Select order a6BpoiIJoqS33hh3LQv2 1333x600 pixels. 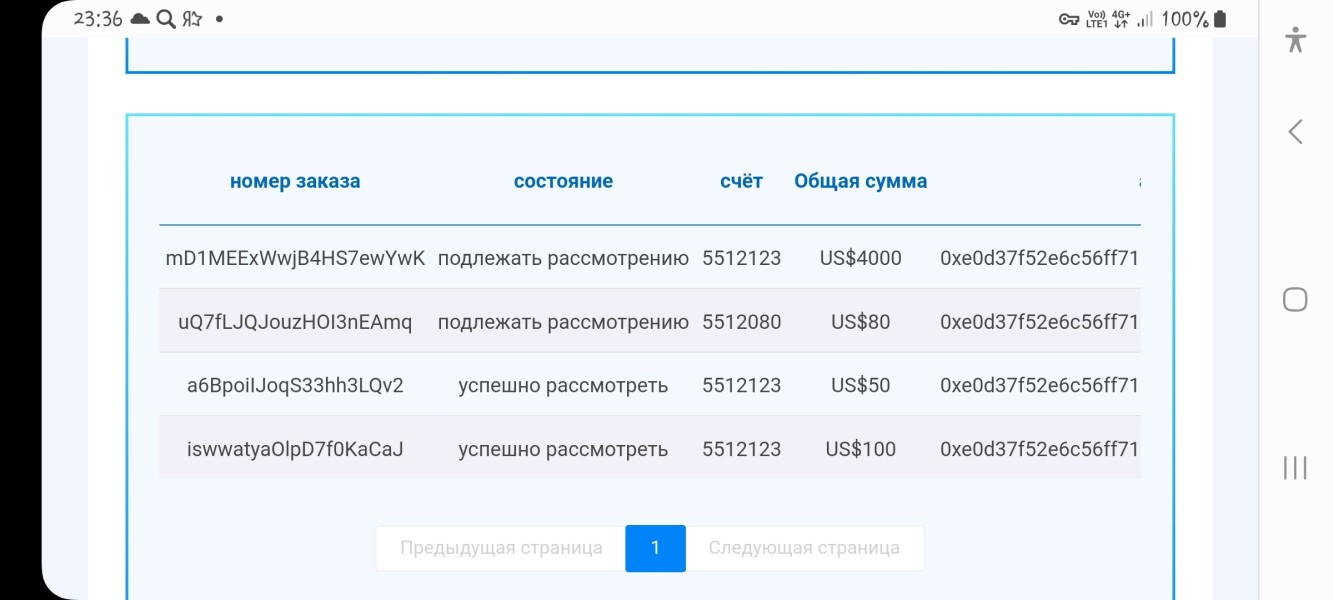tap(295, 385)
